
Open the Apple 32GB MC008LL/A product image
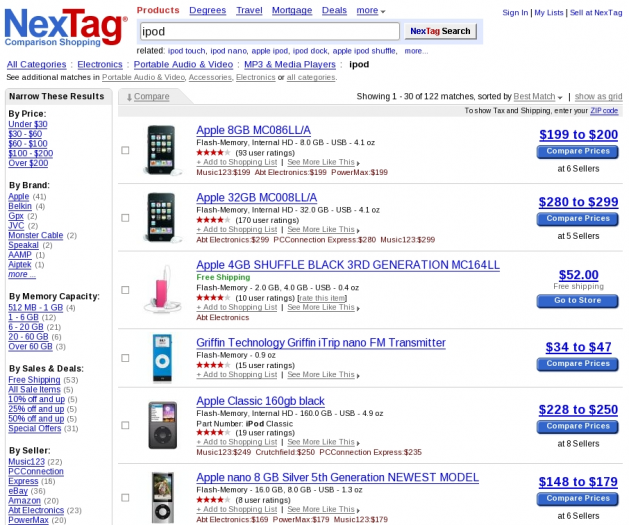162,217
